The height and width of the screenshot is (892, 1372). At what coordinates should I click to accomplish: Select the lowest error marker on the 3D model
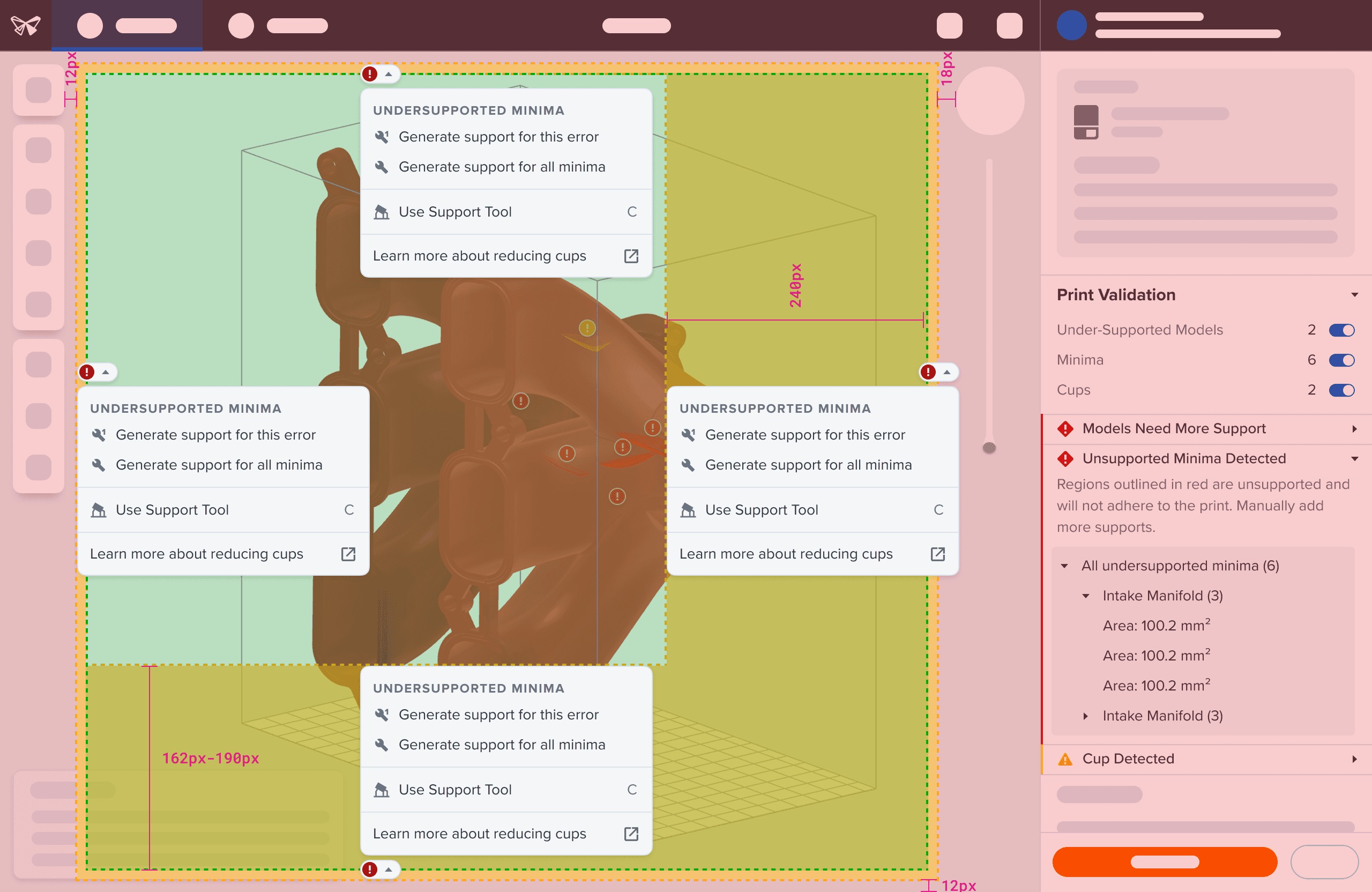coord(617,496)
